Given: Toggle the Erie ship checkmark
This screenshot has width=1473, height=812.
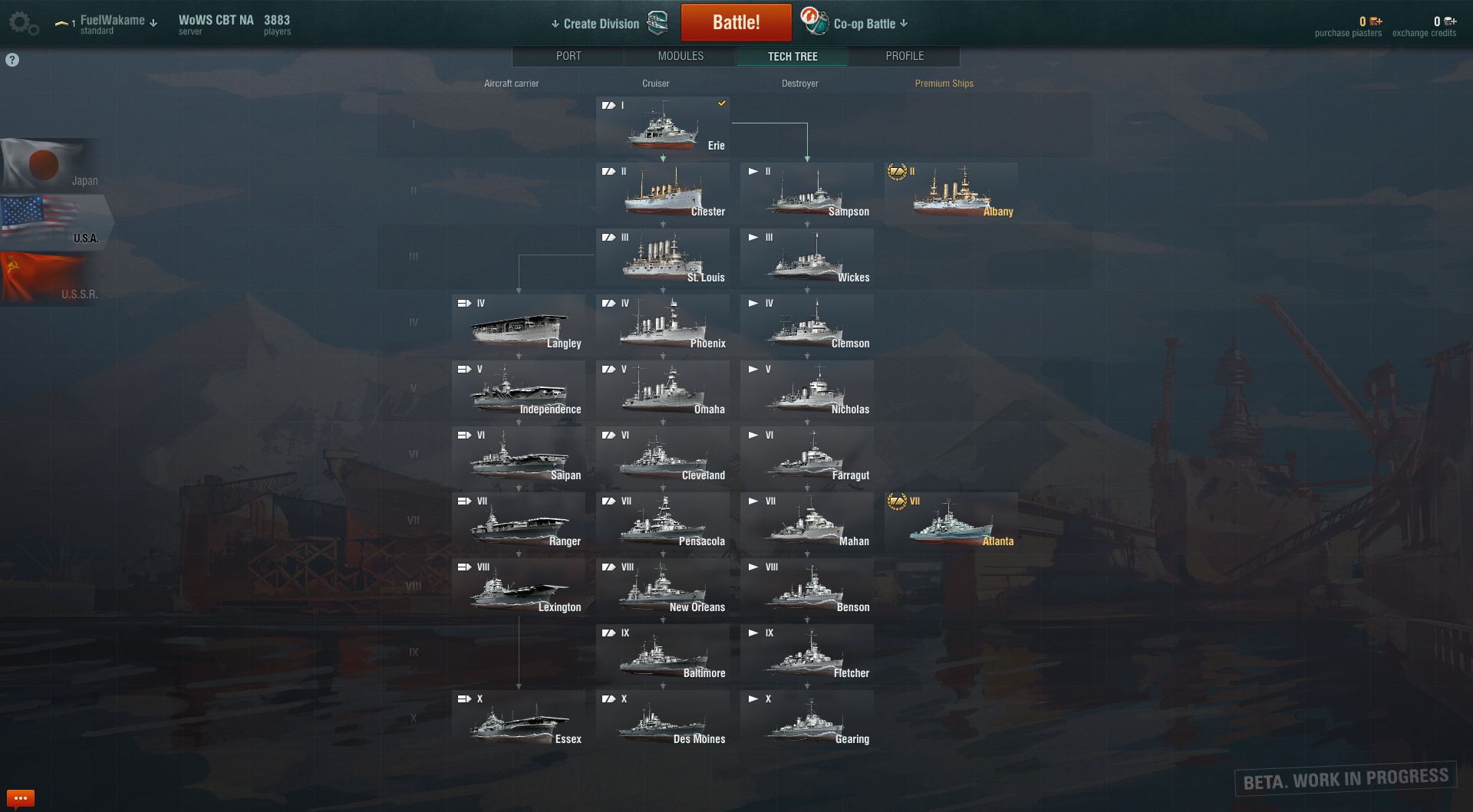Looking at the screenshot, I should (722, 104).
